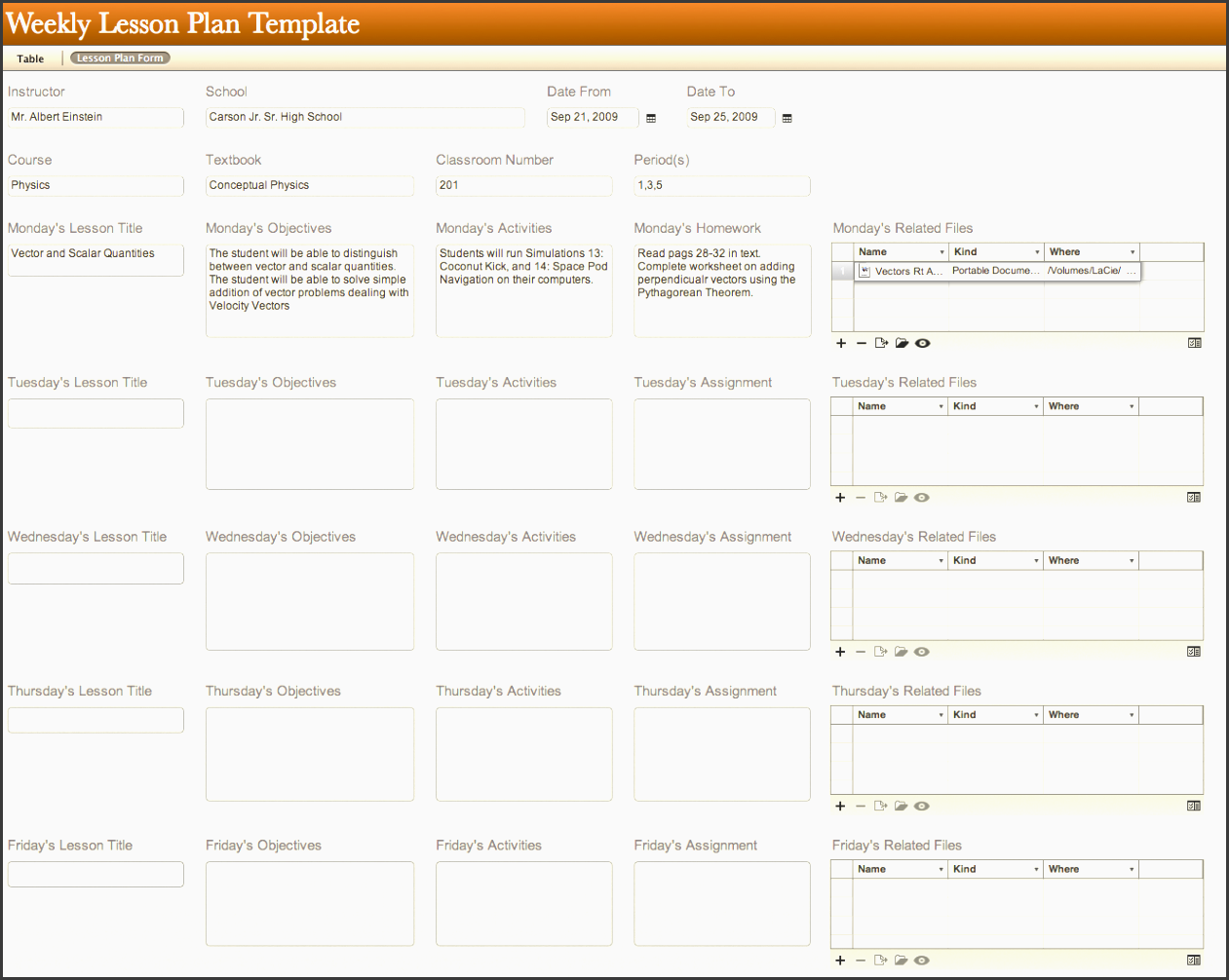This screenshot has height=980, width=1229.
Task: Add a file to Tuesday's Related Files
Action: [840, 498]
